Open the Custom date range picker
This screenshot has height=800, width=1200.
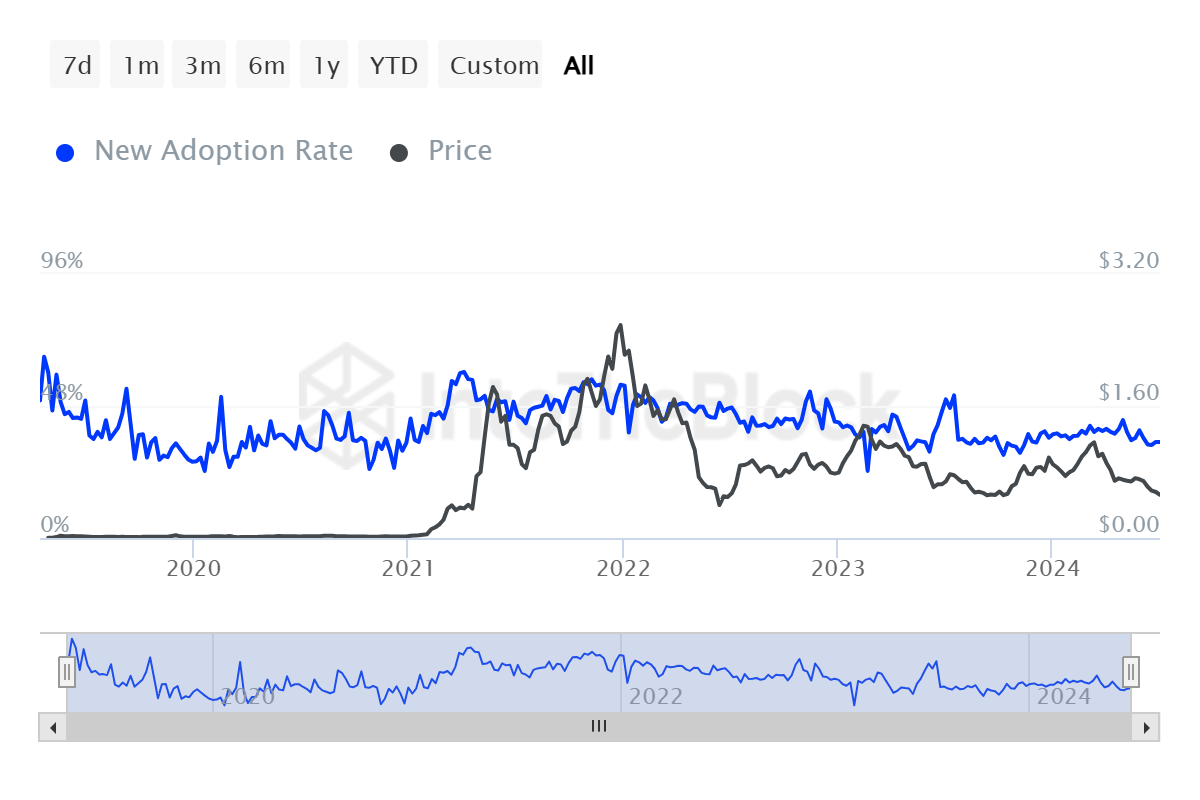[492, 66]
